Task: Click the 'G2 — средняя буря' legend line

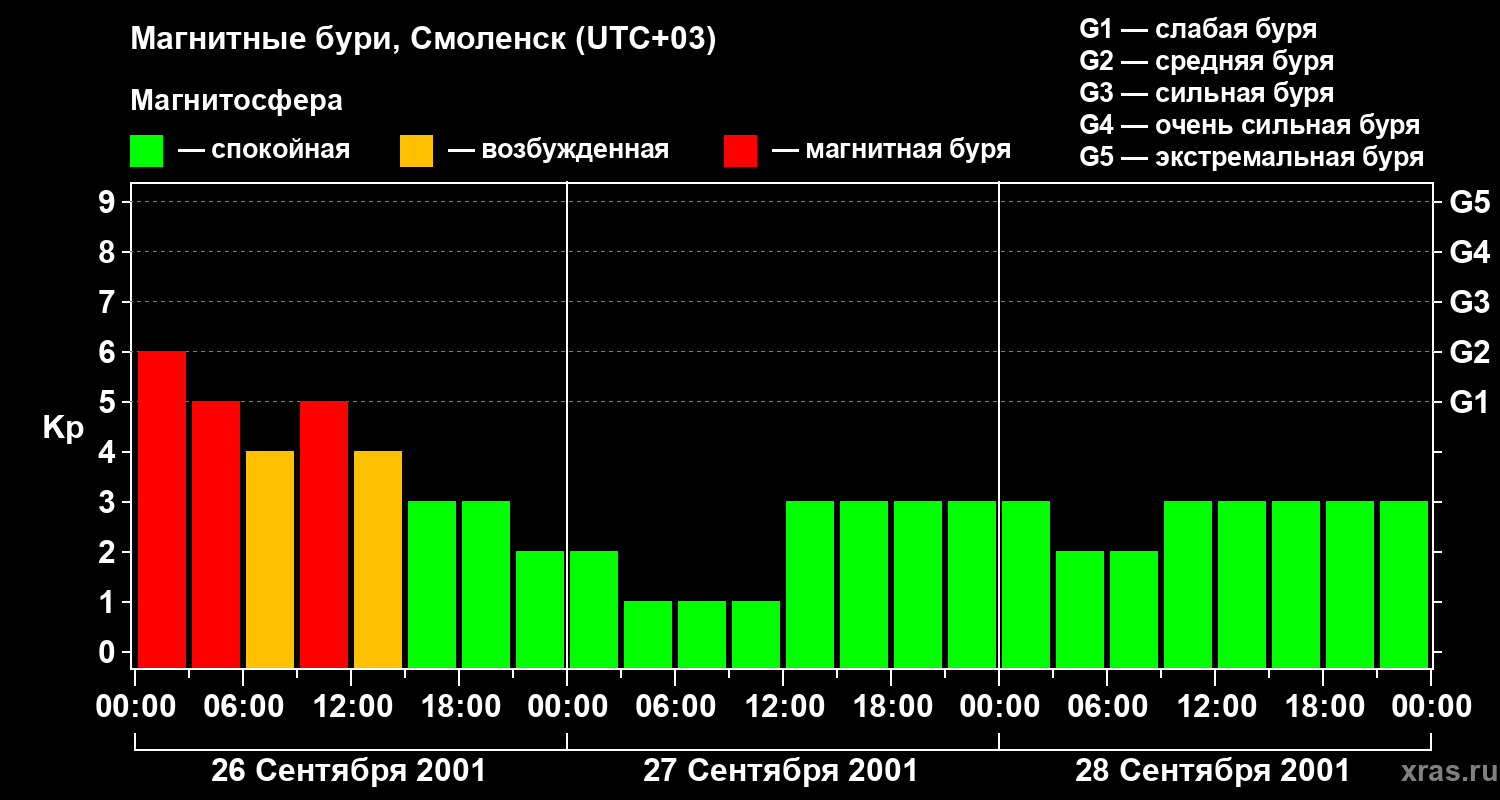Action: [x=1206, y=61]
